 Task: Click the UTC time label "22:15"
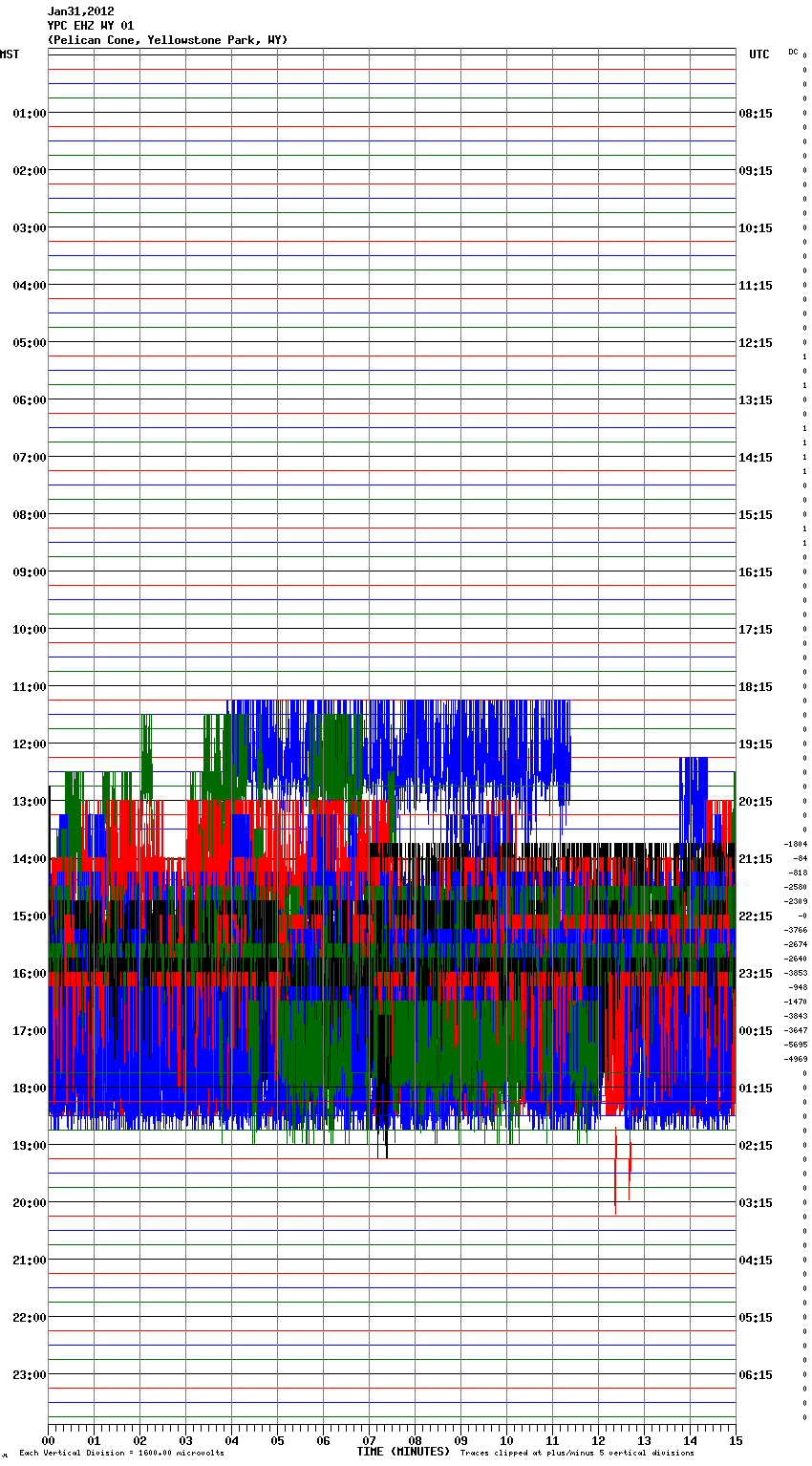point(756,916)
